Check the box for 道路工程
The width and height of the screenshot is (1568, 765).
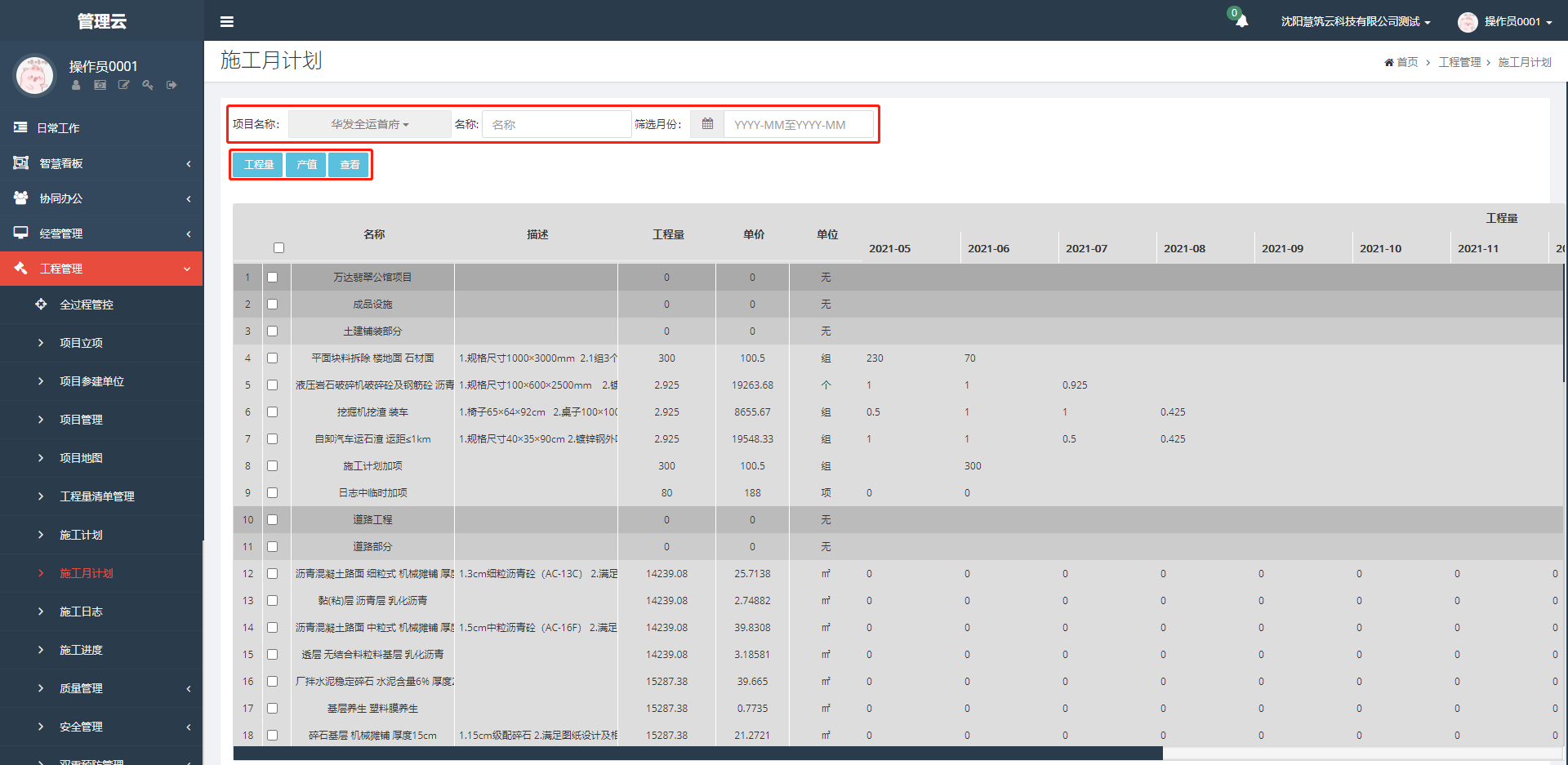point(273,520)
